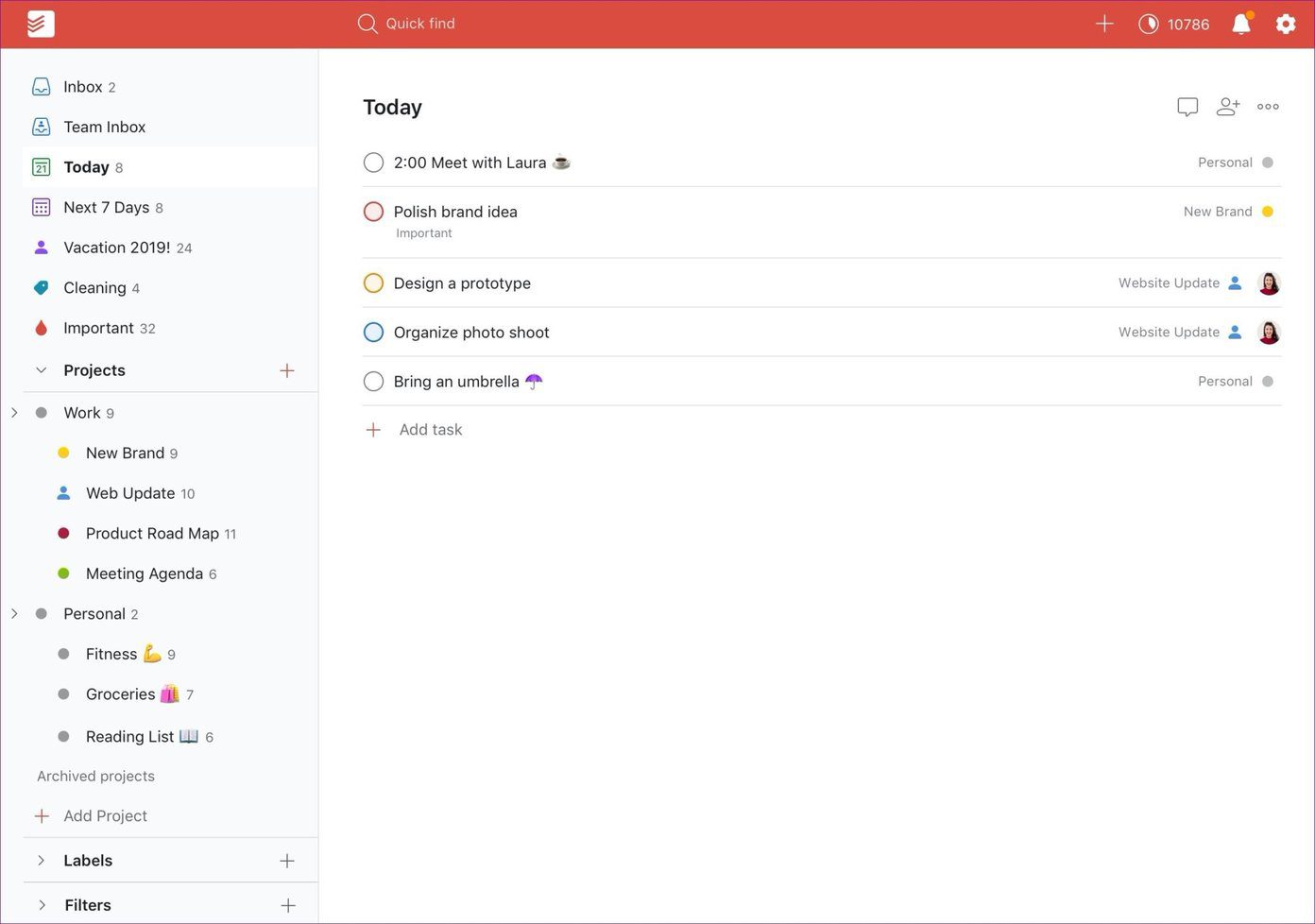Complete the 2:00 Meet with Laura task
The height and width of the screenshot is (924, 1315).
(x=373, y=163)
